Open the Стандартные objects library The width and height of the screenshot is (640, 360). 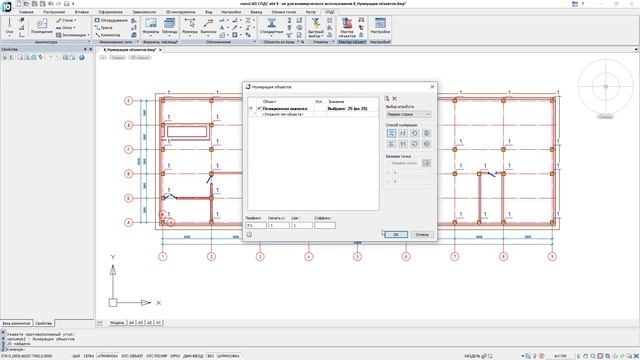271,27
